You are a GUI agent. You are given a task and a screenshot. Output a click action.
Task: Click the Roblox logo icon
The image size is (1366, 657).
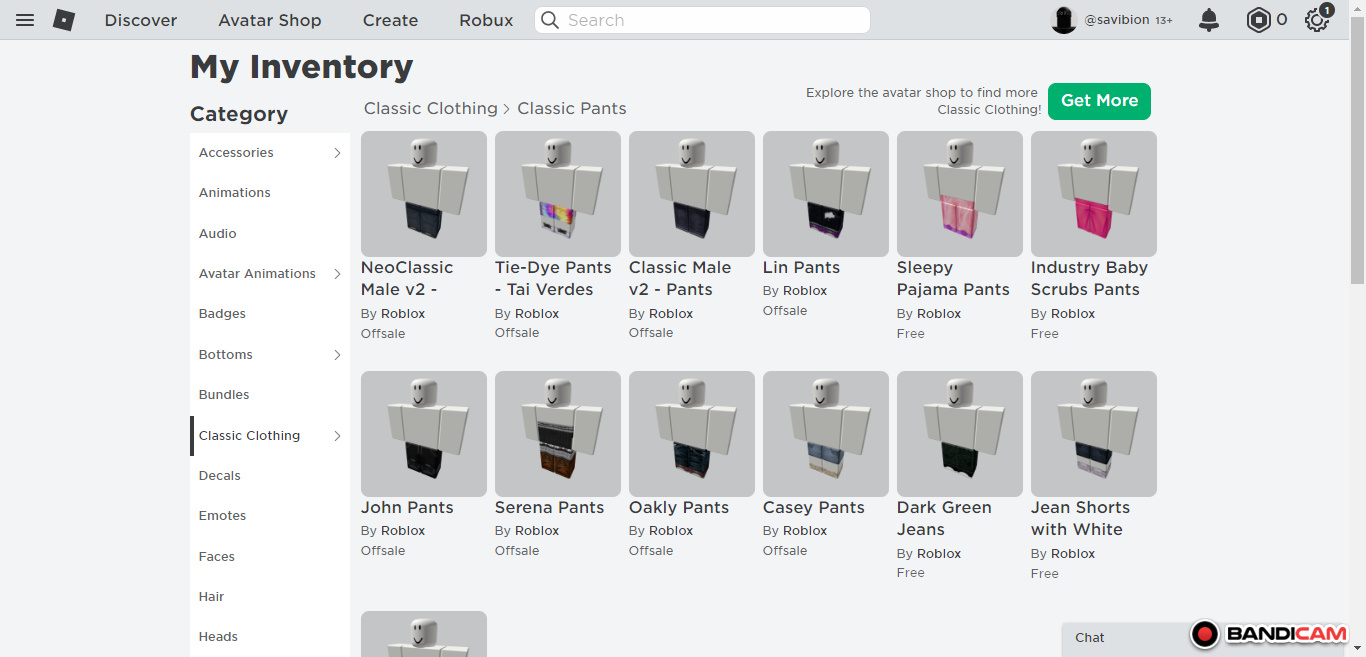click(x=64, y=20)
